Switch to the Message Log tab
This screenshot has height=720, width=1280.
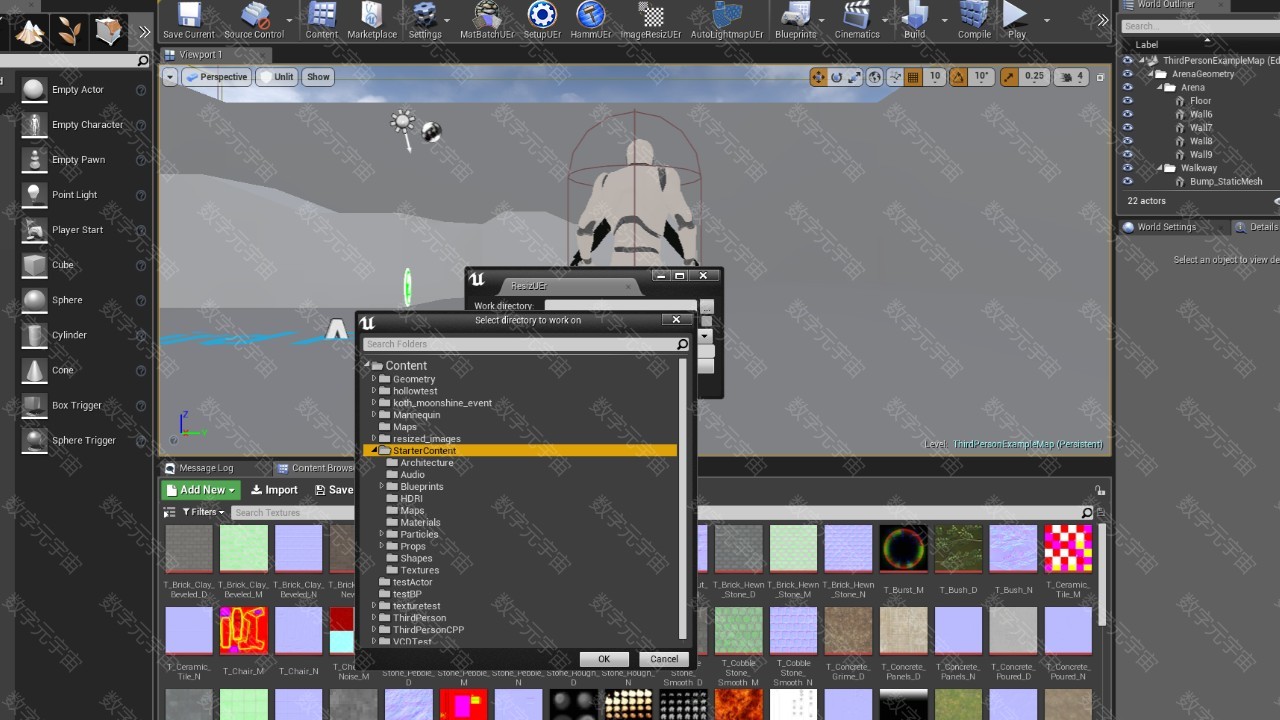[x=205, y=468]
